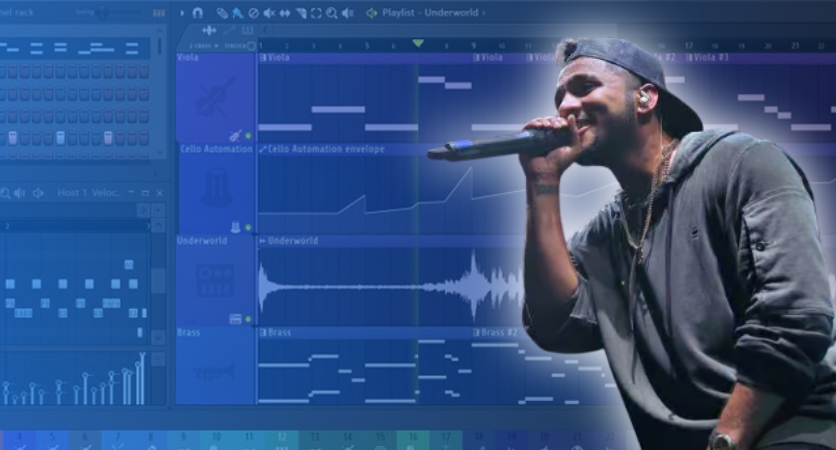Select the Draw pencil tool
836x450 pixels.
tap(222, 13)
